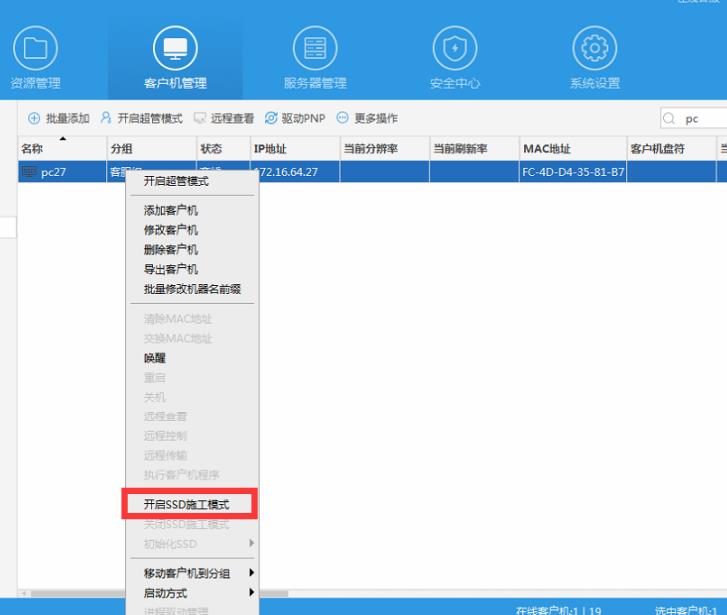Screen dimensions: 727x615
Task: Select the 客户机管理 monitor icon
Action: pyautogui.click(x=175, y=47)
